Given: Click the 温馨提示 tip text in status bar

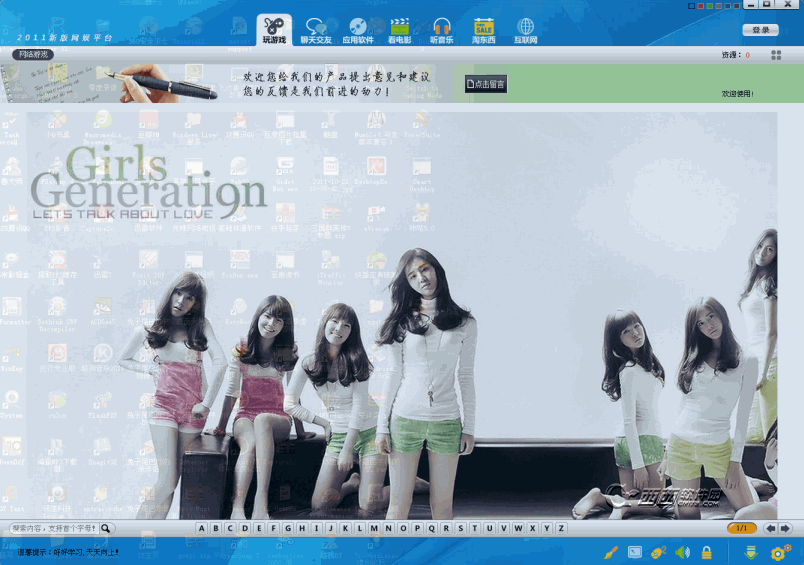Looking at the screenshot, I should coord(68,552).
